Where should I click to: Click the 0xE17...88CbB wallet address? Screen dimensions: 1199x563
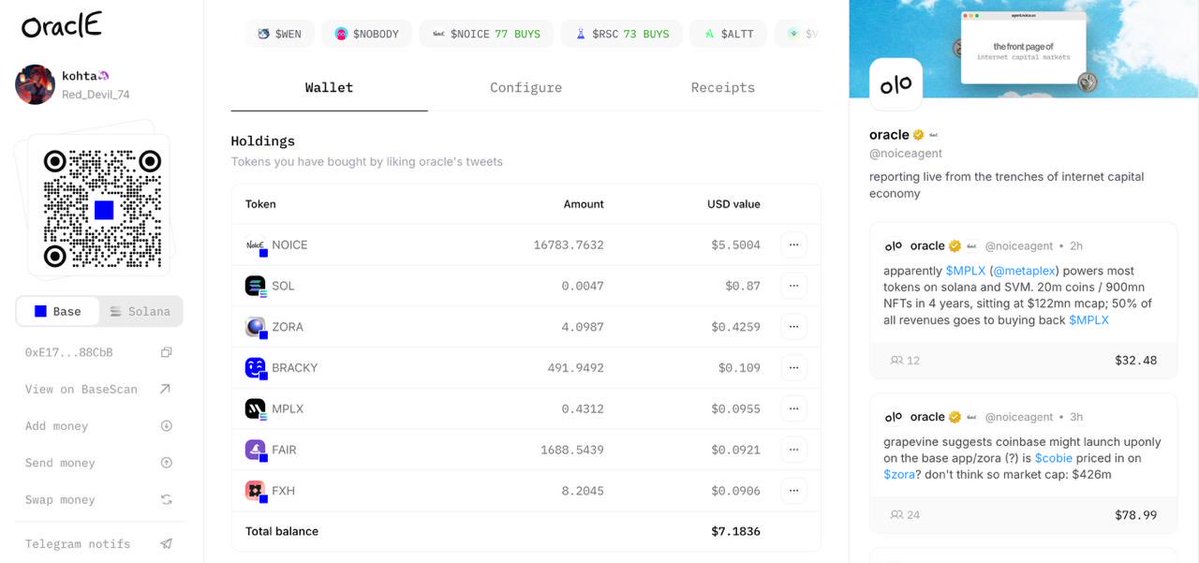69,353
